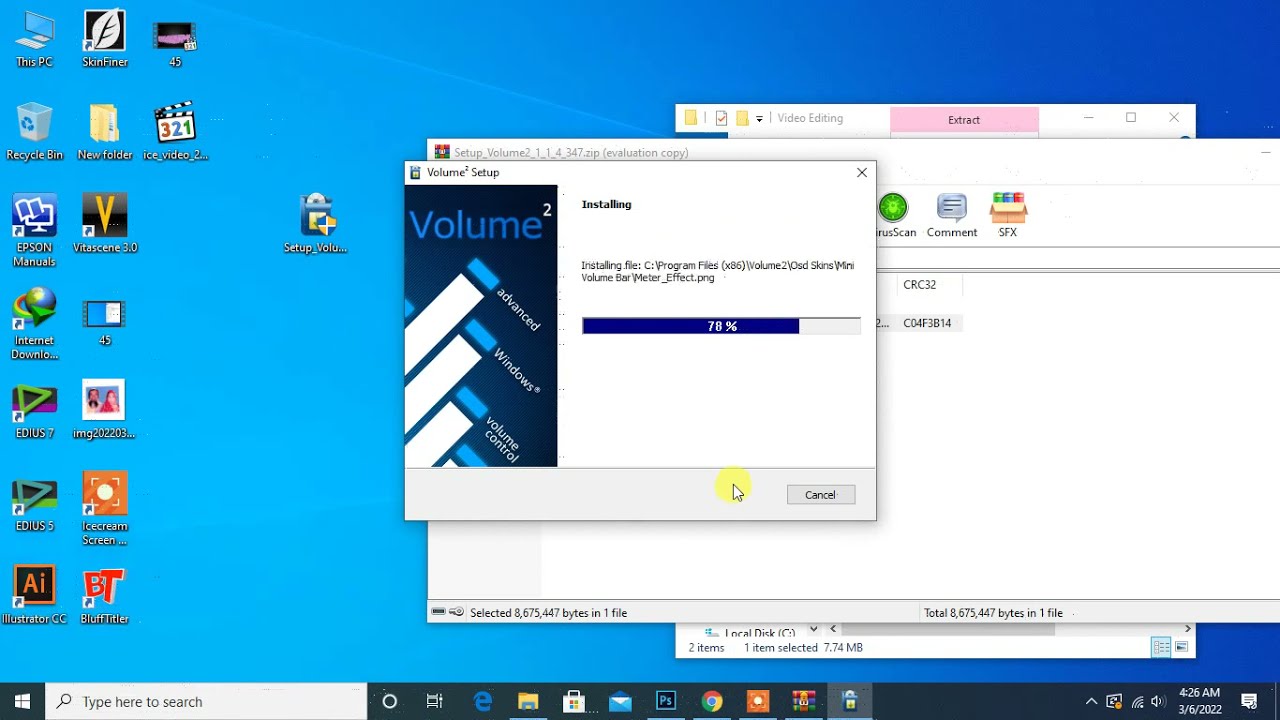Open the Comment tool in WinRAR

(951, 216)
